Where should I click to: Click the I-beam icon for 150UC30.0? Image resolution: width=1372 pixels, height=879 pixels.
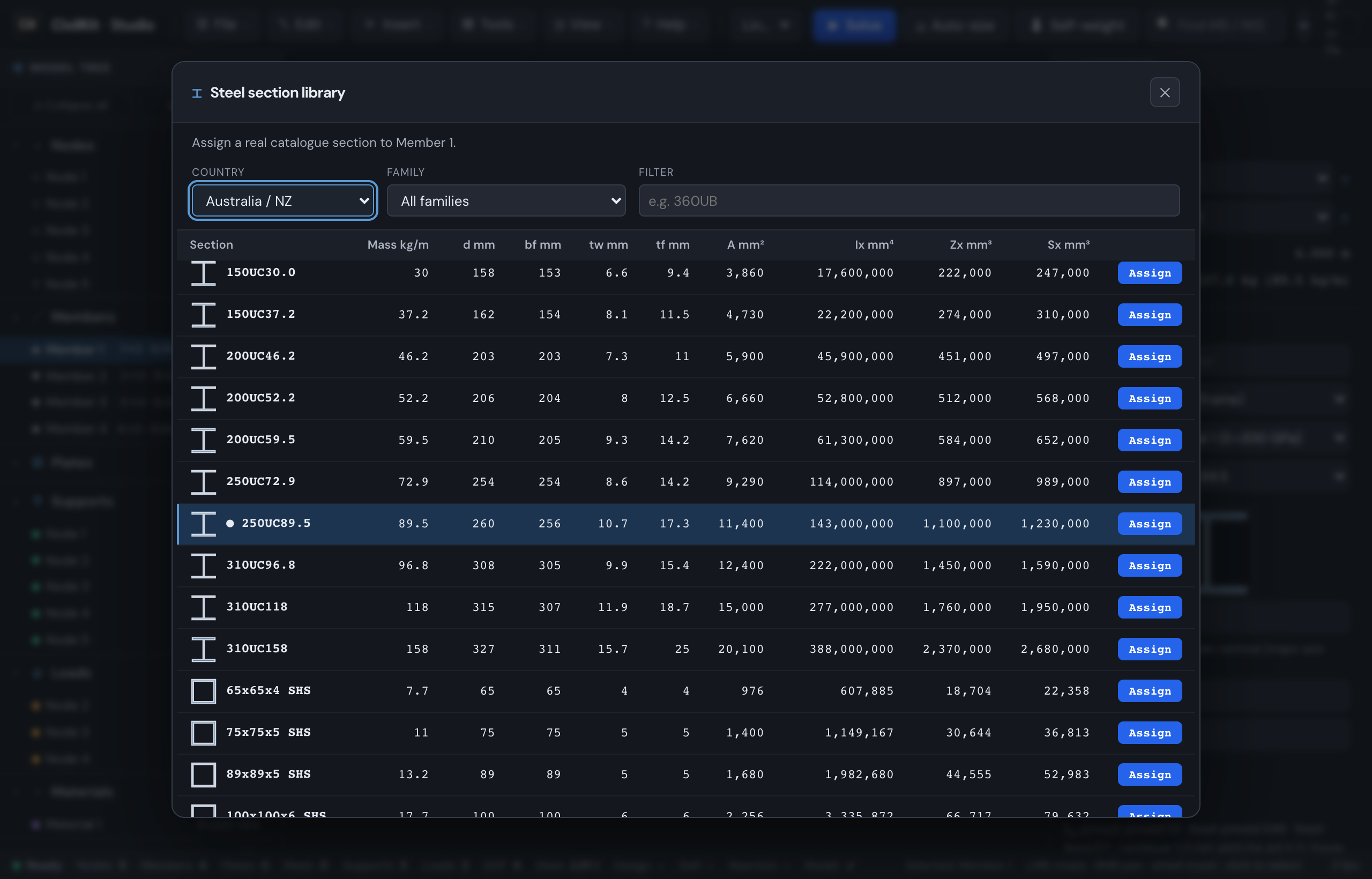pos(203,273)
